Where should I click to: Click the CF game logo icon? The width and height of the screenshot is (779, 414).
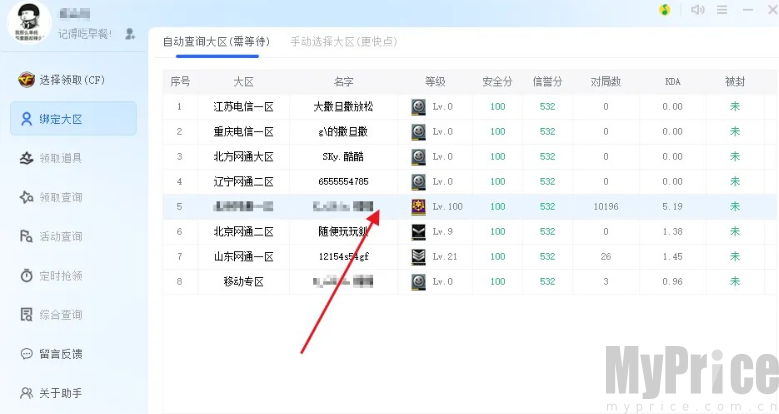[26, 80]
